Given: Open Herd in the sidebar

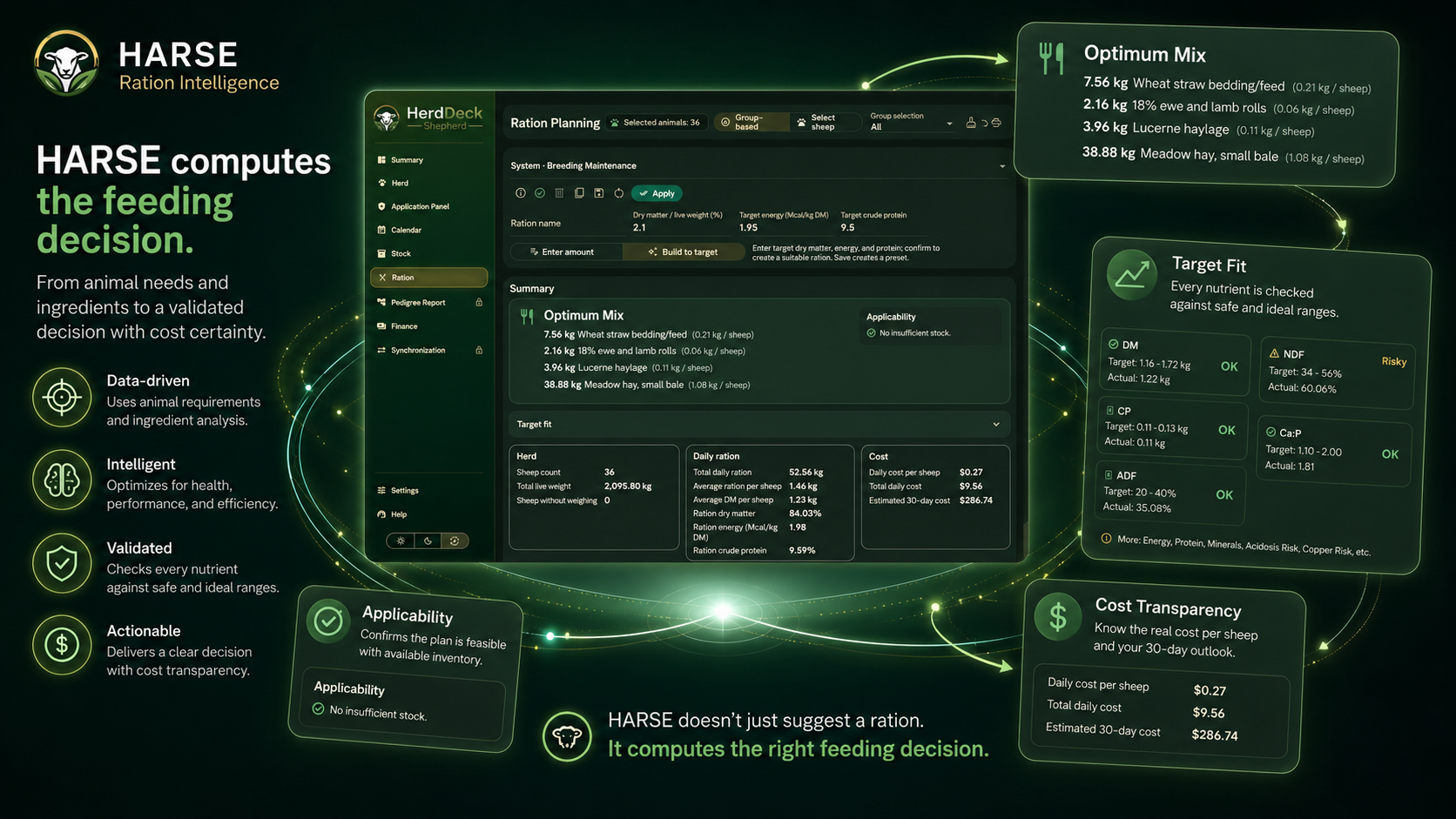Looking at the screenshot, I should [x=428, y=183].
